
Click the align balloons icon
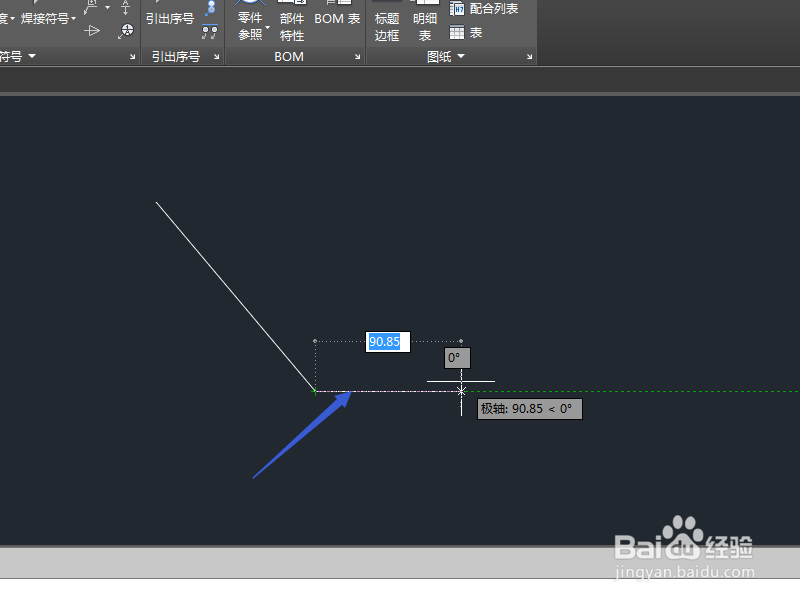click(x=210, y=32)
